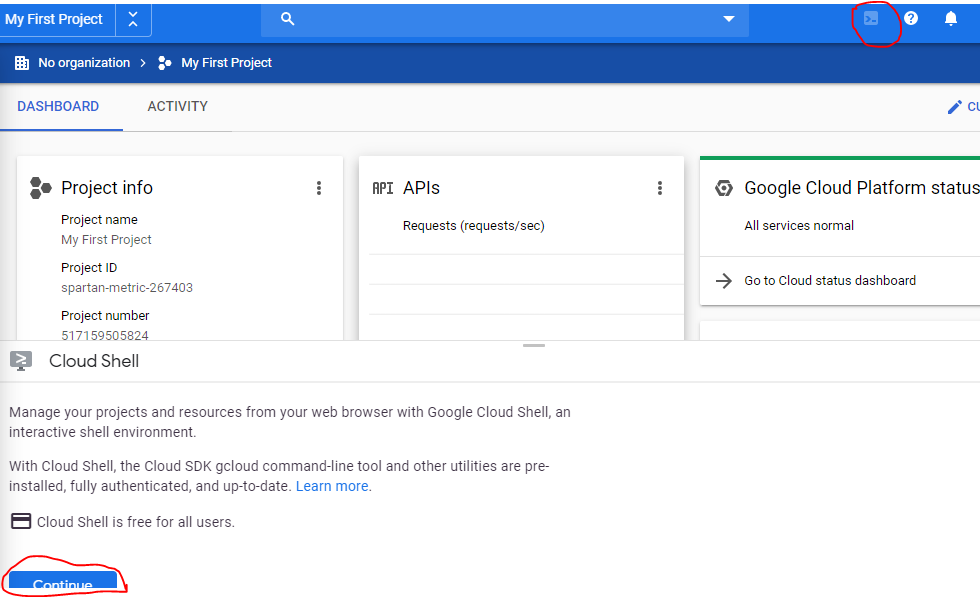The width and height of the screenshot is (980, 597).
Task: Click Google Cloud Platform status icon
Action: point(724,188)
